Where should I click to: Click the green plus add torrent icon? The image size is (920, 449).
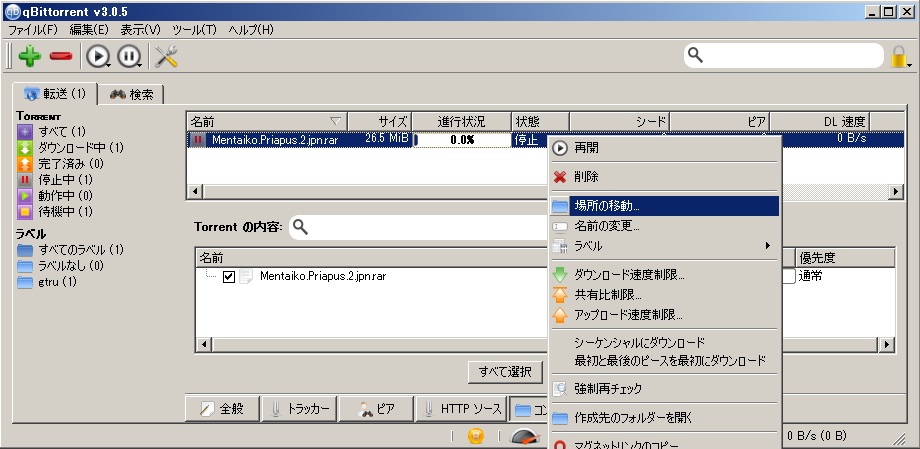tap(29, 56)
